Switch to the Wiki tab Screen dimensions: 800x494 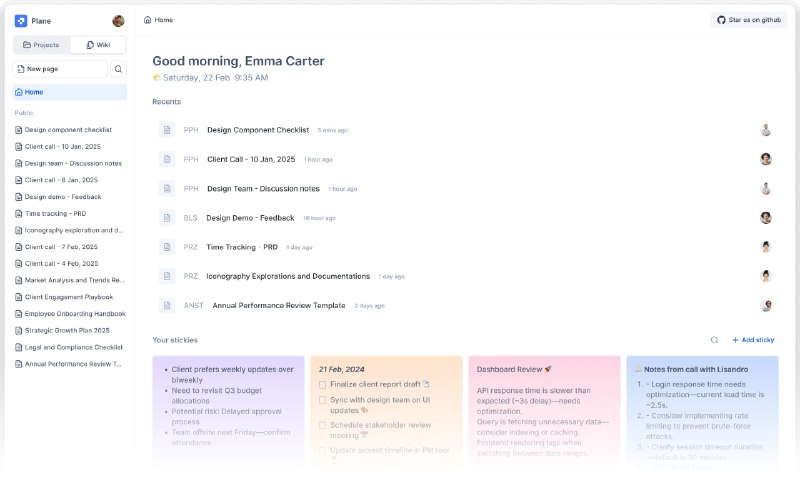[x=98, y=45]
